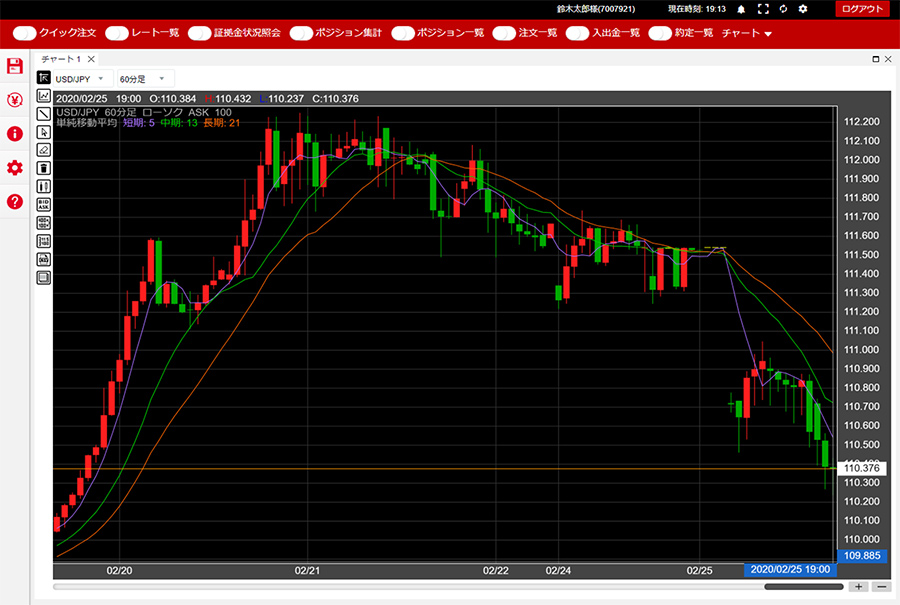
Task: Open the チャート dropdown menu
Action: [747, 33]
